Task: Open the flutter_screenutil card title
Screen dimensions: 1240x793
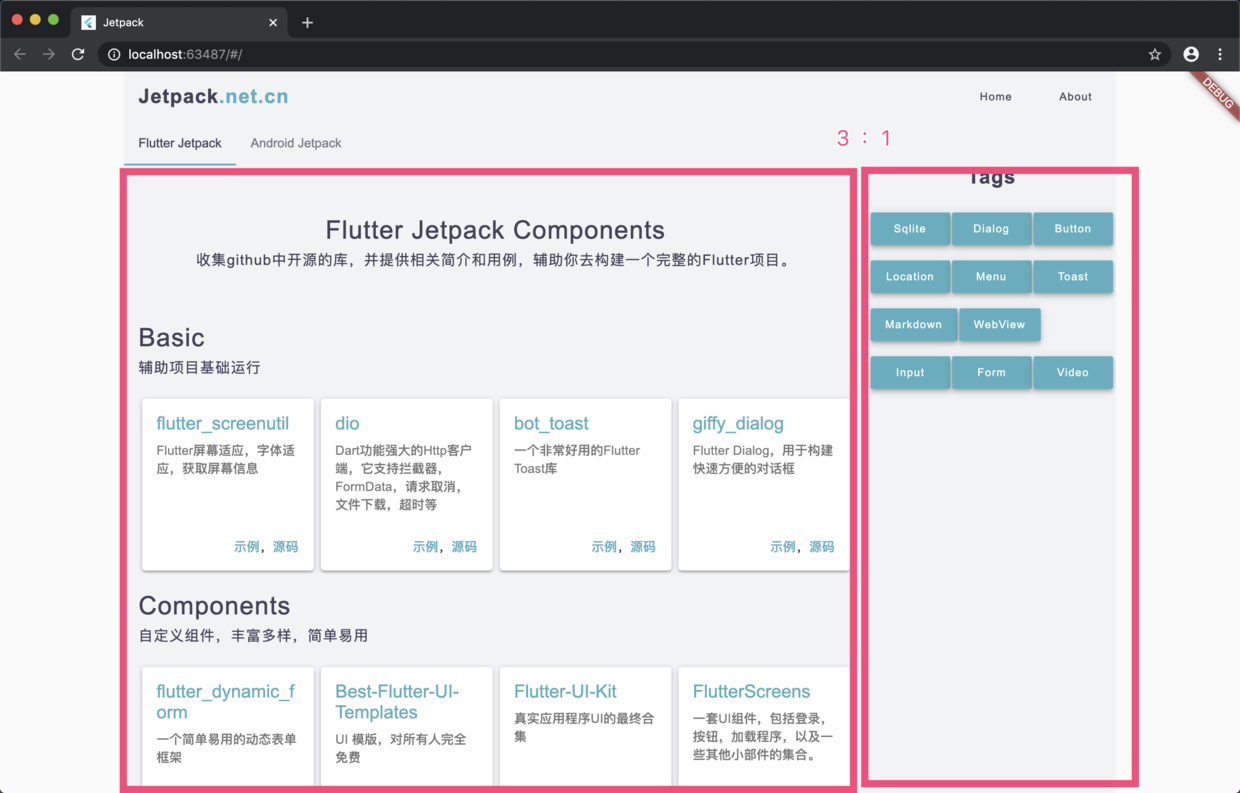Action: point(223,424)
